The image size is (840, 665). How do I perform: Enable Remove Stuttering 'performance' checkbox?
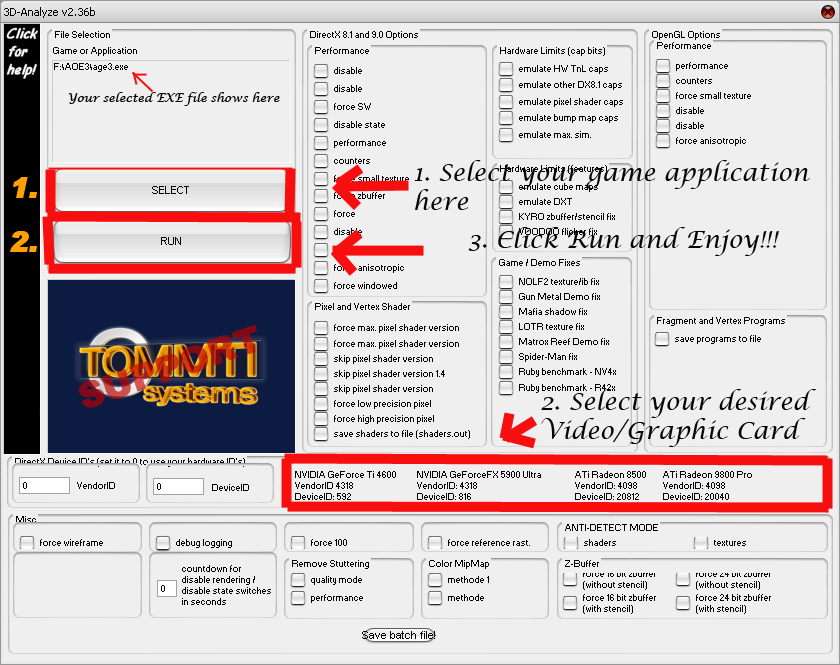pos(298,597)
